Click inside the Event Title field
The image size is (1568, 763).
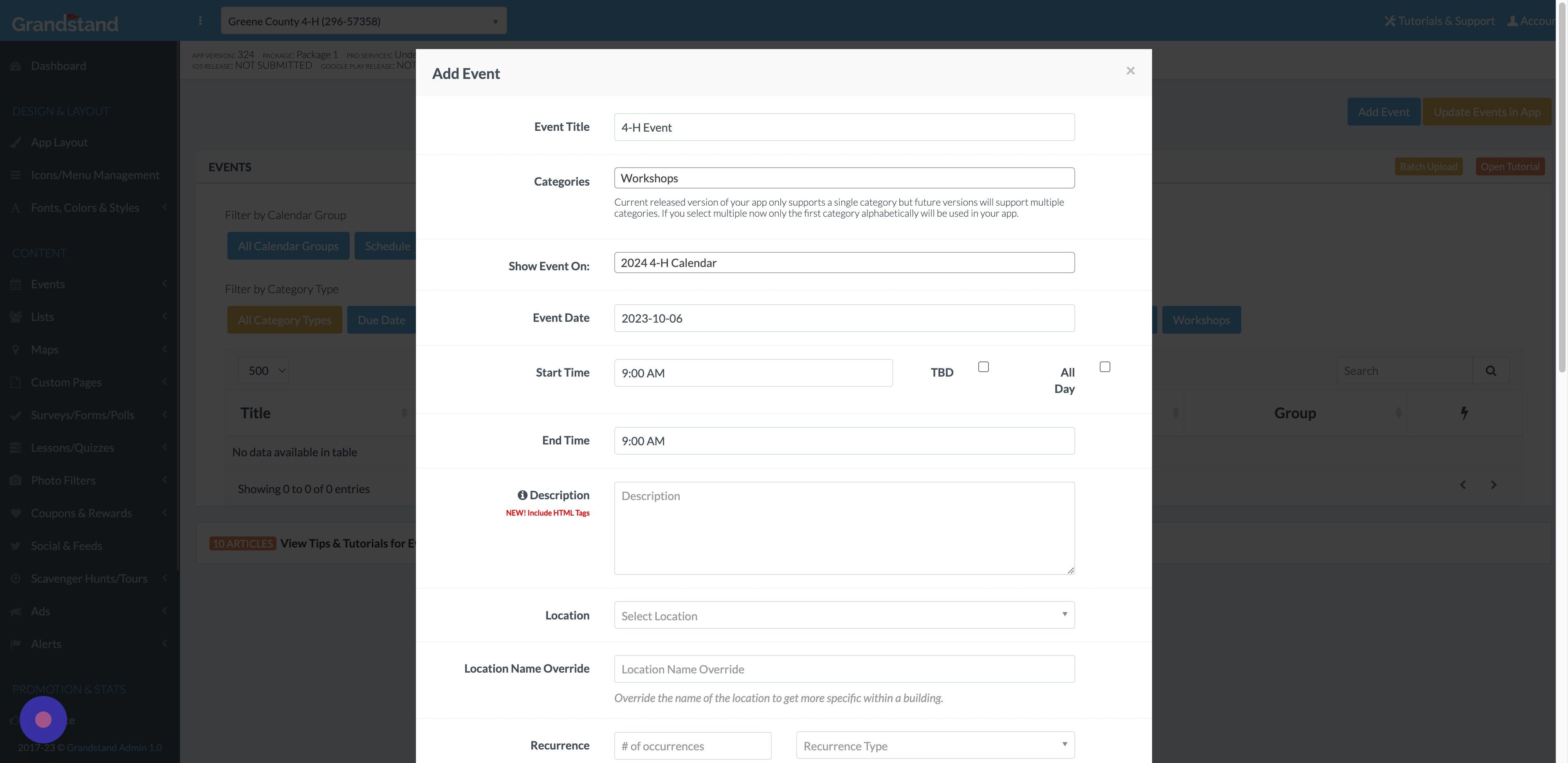point(844,127)
